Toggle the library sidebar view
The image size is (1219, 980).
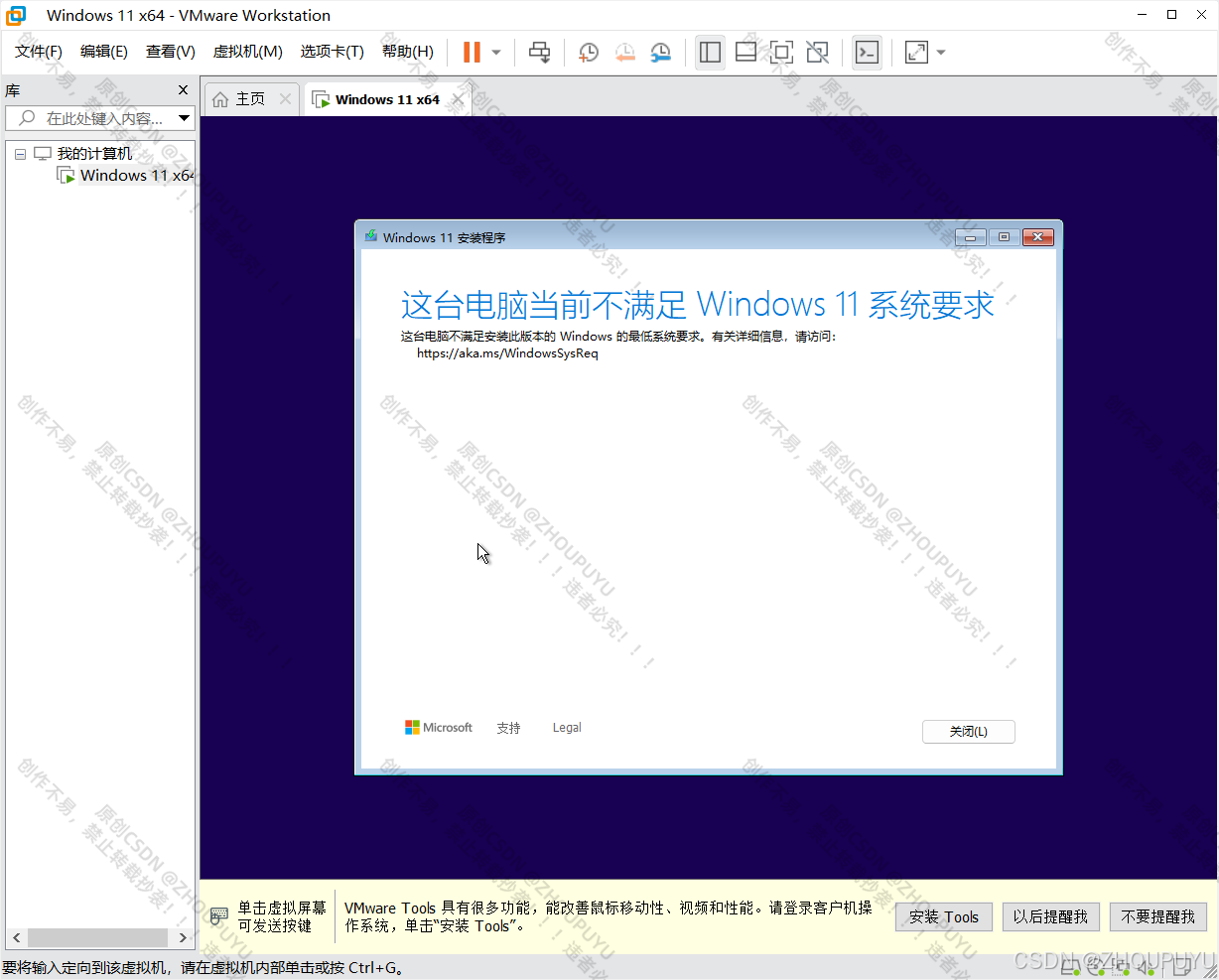pyautogui.click(x=710, y=52)
